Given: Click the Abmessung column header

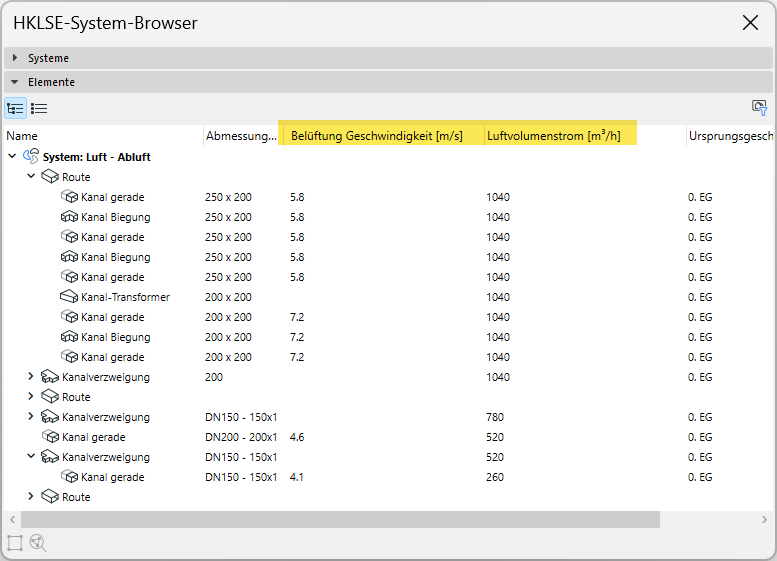Looking at the screenshot, I should 243,136.
